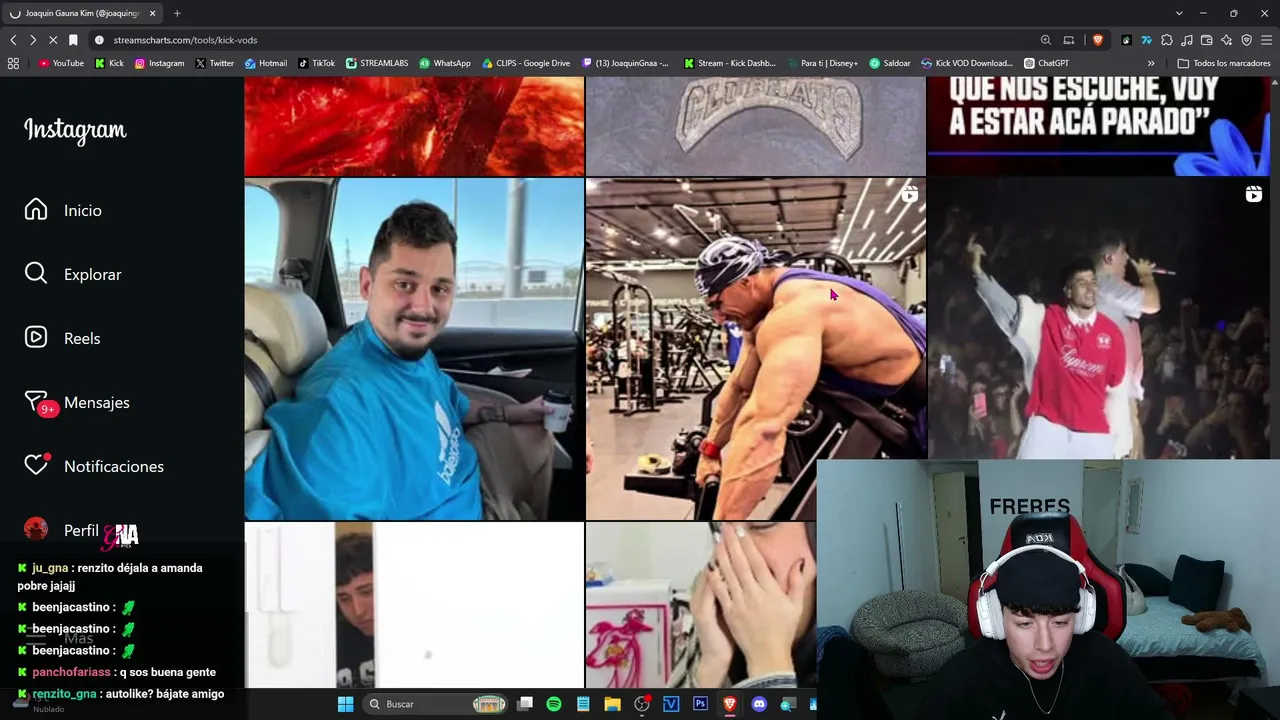Click the taskbar Buscar search box

[x=437, y=704]
